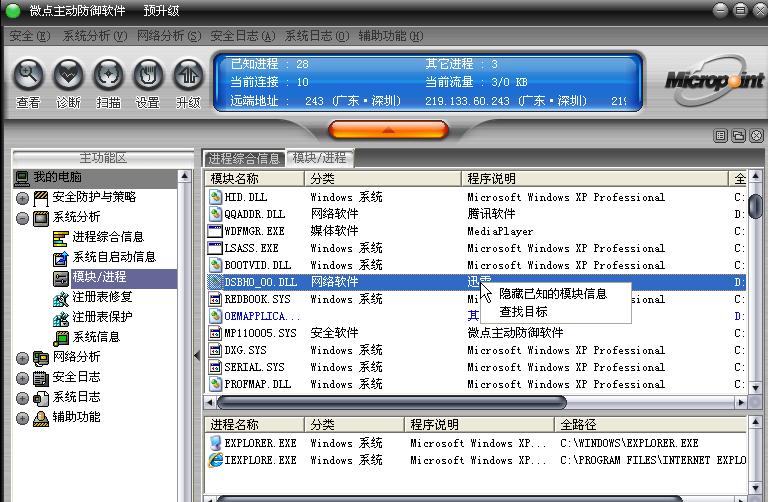This screenshot has width=768, height=502.
Task: Click the 安全防护与策略 folder icon
Action: click(41, 198)
